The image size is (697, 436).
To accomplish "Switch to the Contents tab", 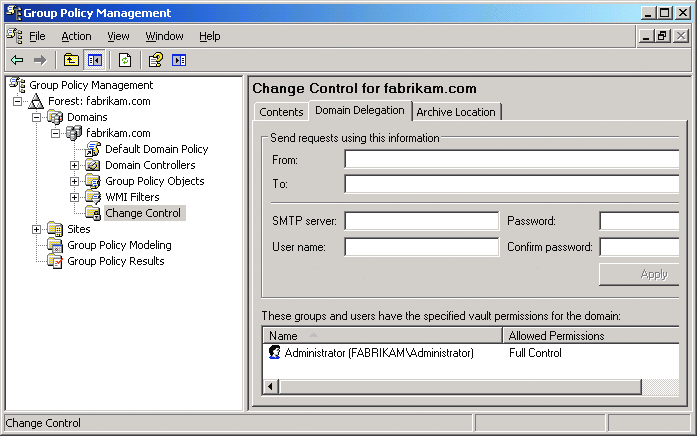I will click(x=281, y=112).
